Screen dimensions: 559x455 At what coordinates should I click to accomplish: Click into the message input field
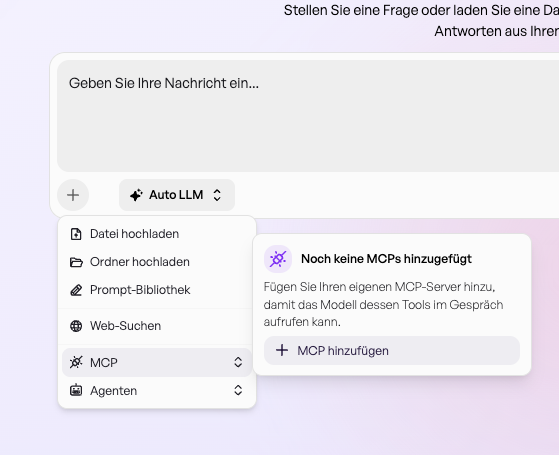[308, 116]
